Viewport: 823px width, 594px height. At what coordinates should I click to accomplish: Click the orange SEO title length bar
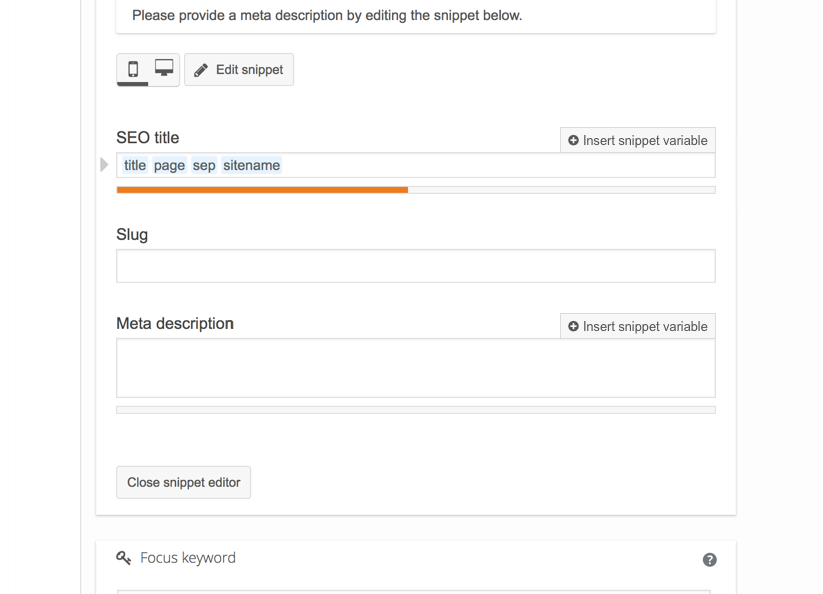point(262,190)
